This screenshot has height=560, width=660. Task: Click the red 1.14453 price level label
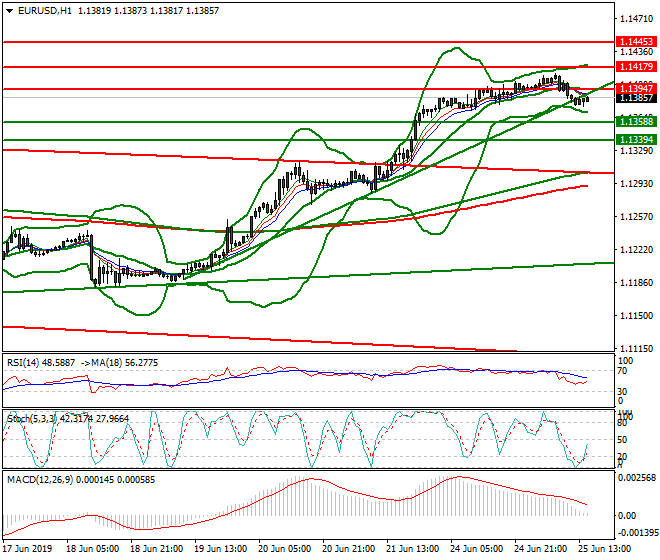pos(636,42)
